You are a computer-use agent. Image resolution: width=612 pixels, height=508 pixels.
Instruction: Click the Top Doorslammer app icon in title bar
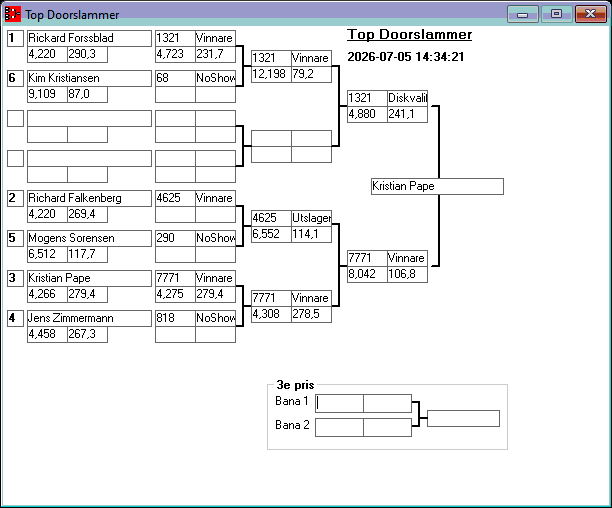(12, 14)
